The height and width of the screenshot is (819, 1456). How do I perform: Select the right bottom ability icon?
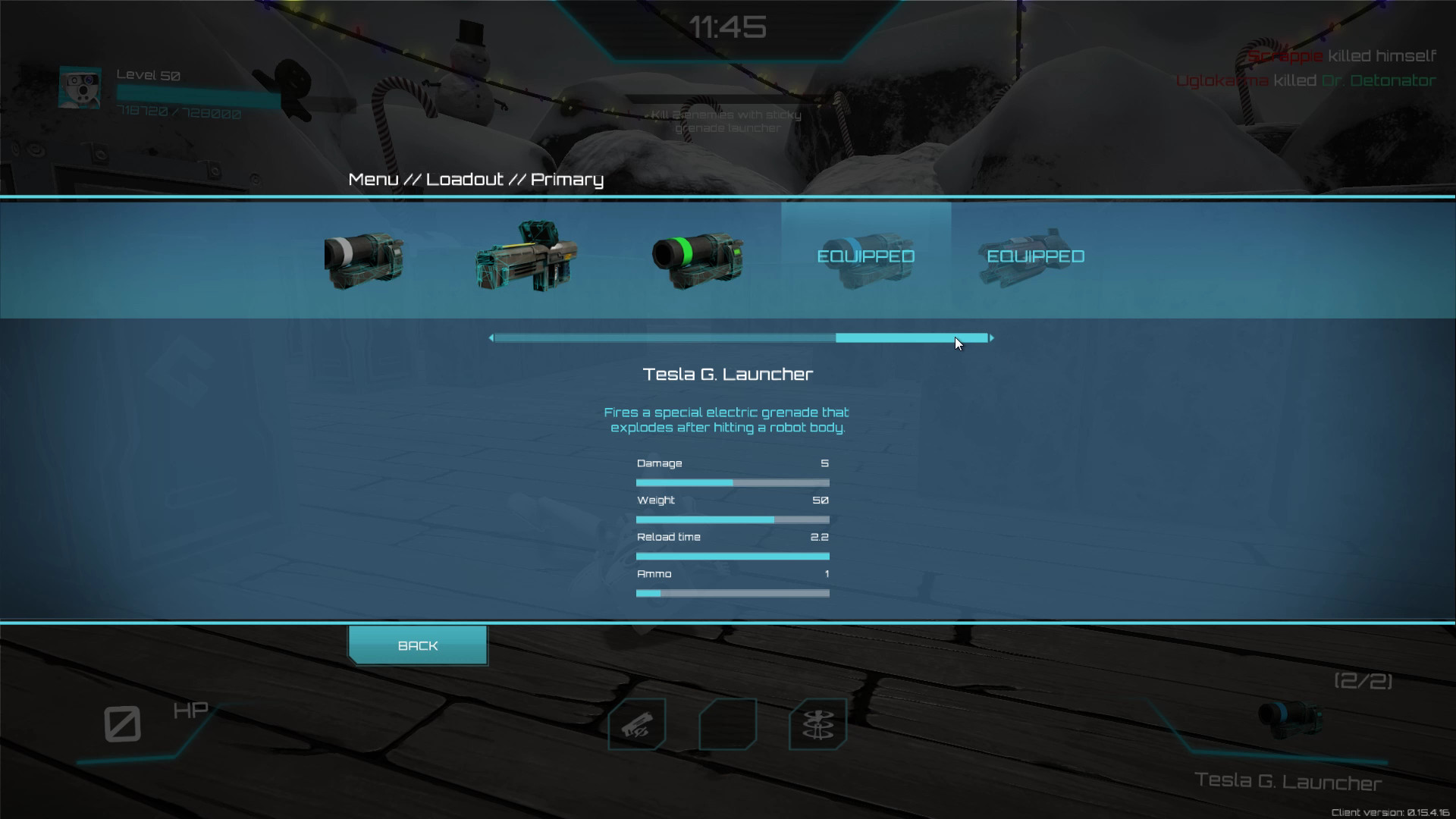point(817,723)
